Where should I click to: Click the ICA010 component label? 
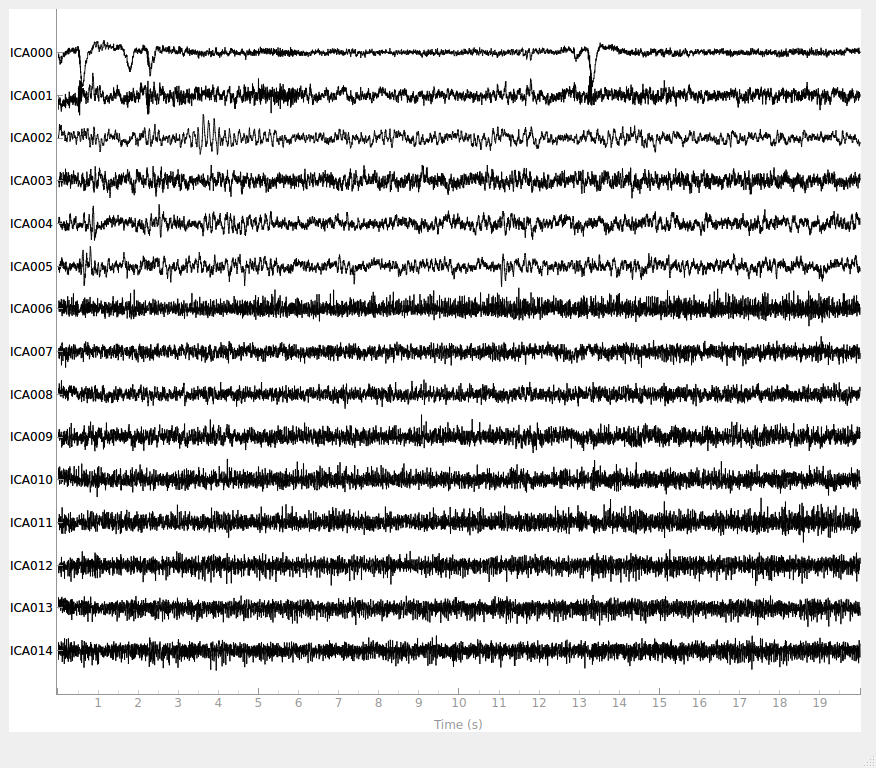31,480
